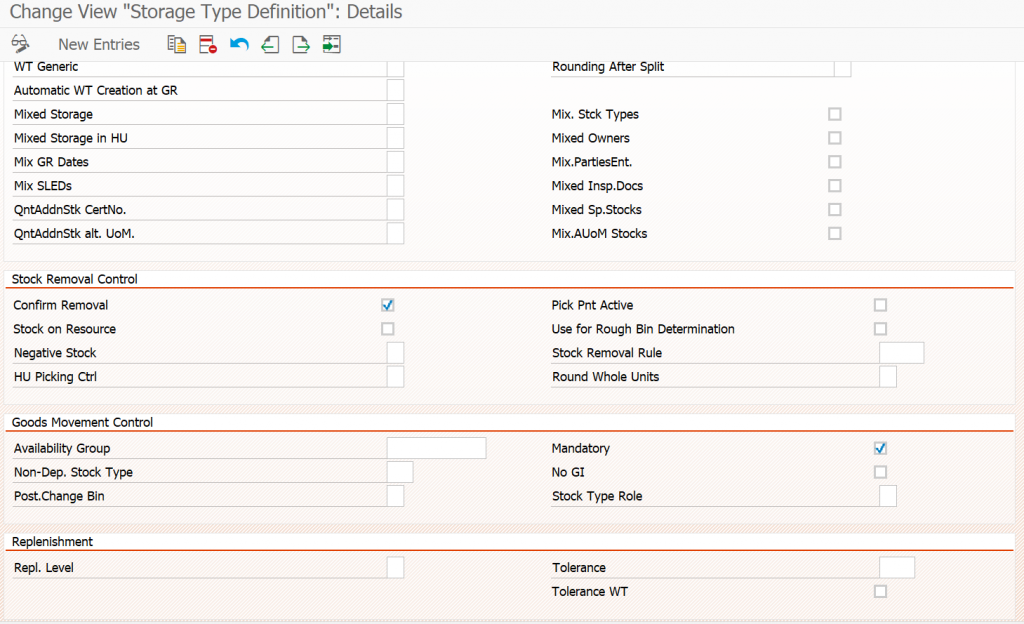Viewport: 1024px width, 624px height.
Task: Select the QntAddnStk alt. UoM. field
Action: 395,233
